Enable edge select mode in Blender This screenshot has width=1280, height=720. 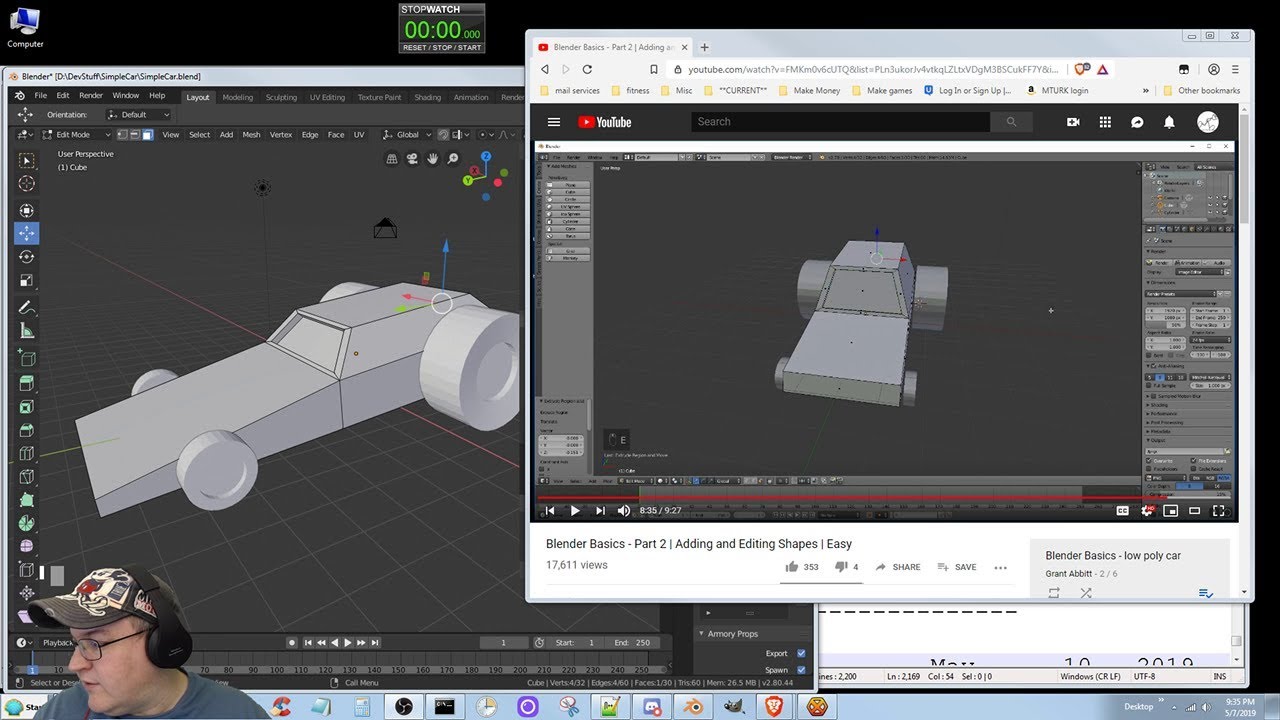click(x=135, y=135)
